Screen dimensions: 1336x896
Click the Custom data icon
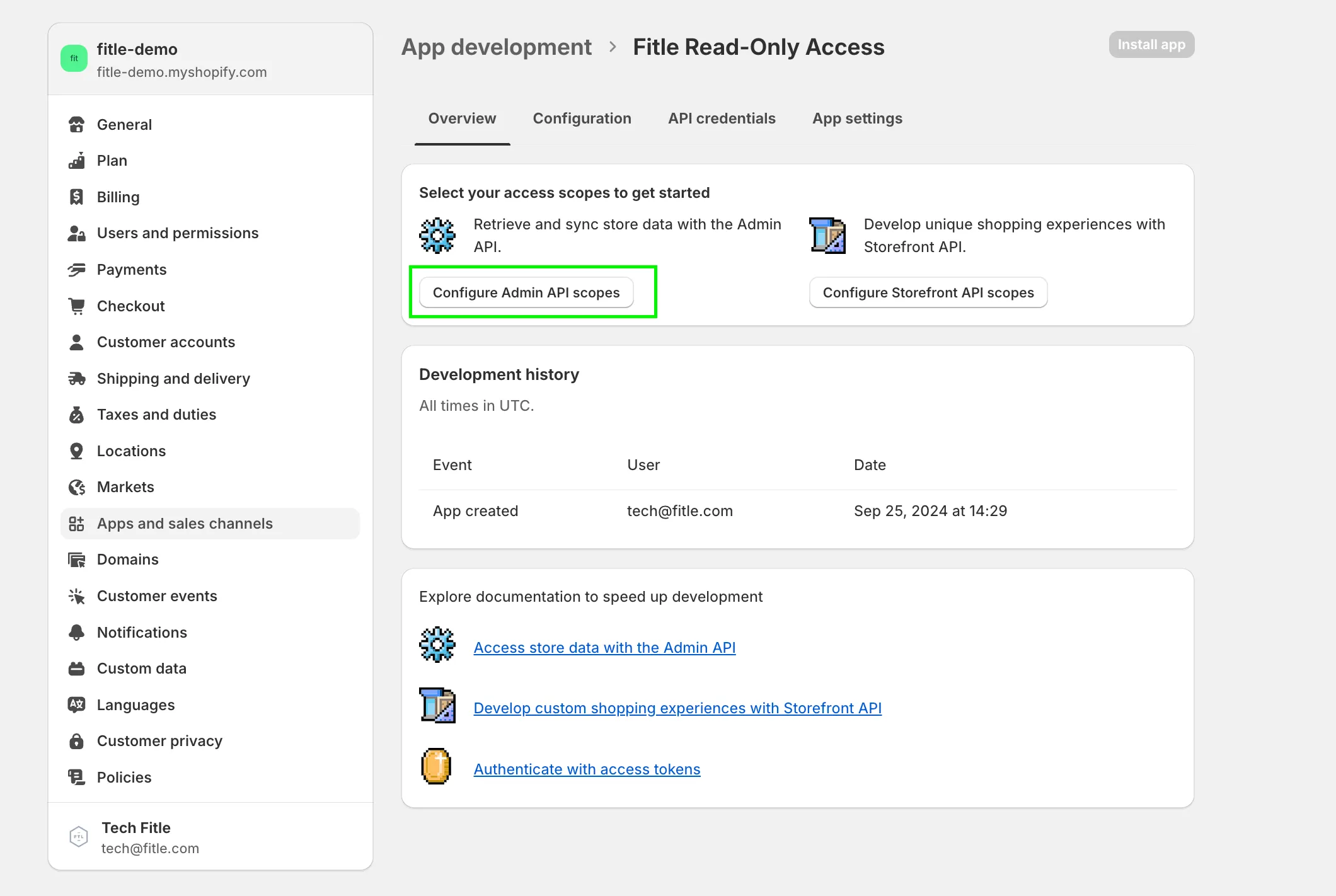point(76,669)
